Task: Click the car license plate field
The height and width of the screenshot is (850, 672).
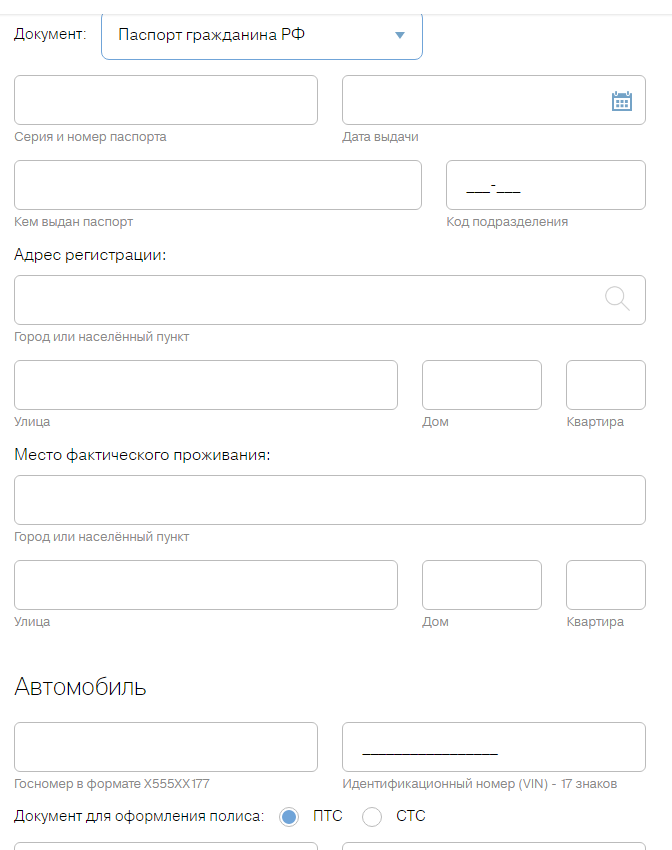Action: [166, 747]
